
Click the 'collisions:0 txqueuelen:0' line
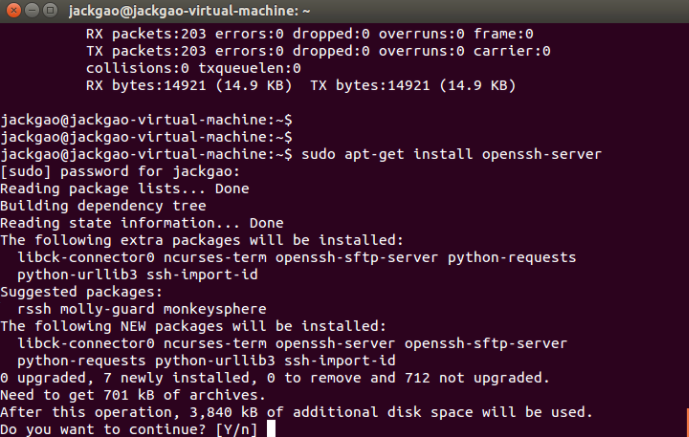(195, 68)
